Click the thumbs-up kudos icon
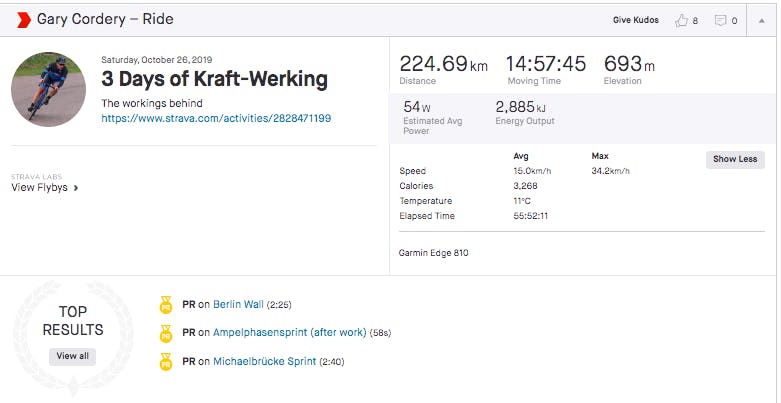Viewport: 781px width, 403px height. tap(681, 20)
